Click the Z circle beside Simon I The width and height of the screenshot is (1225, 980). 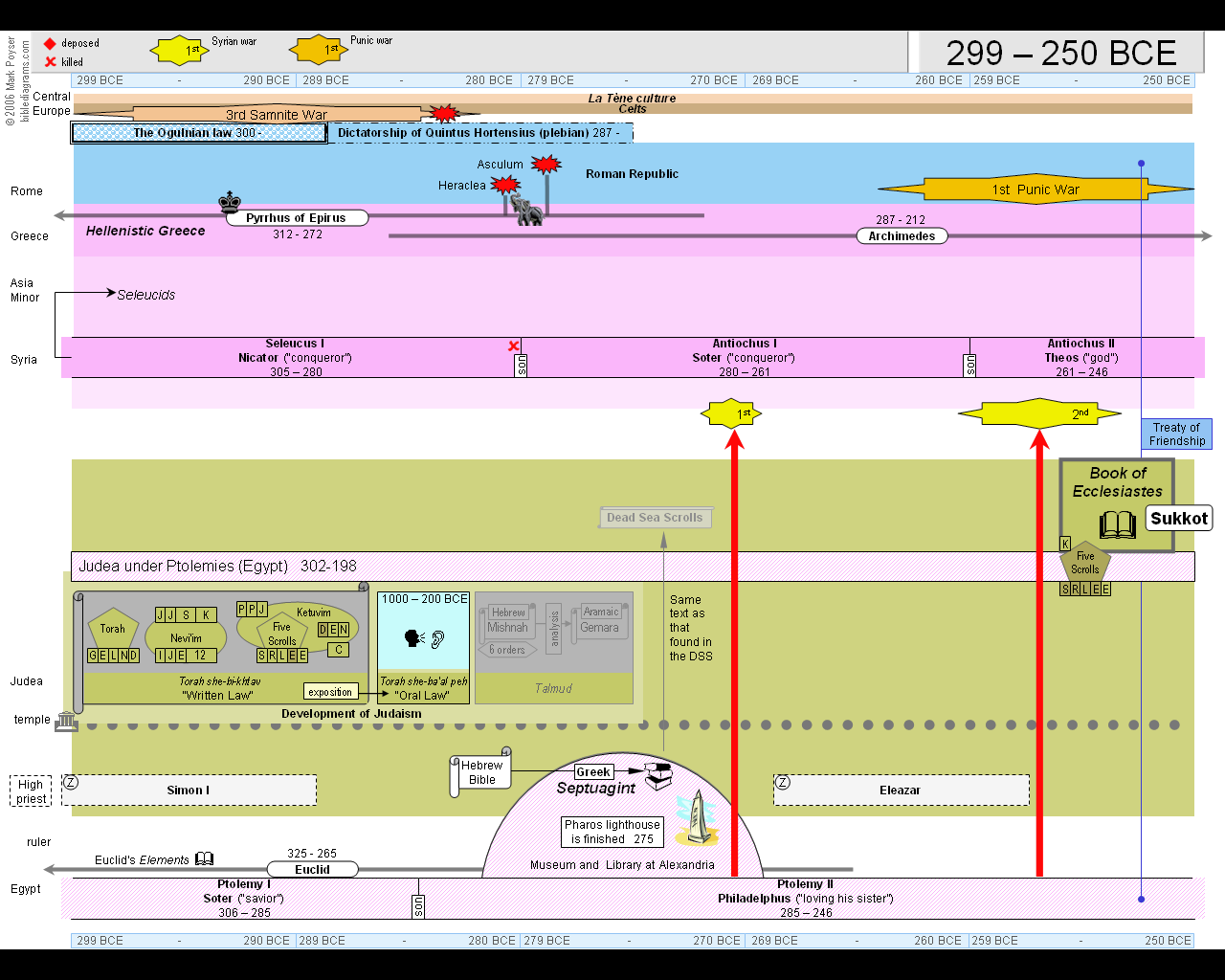(x=71, y=783)
